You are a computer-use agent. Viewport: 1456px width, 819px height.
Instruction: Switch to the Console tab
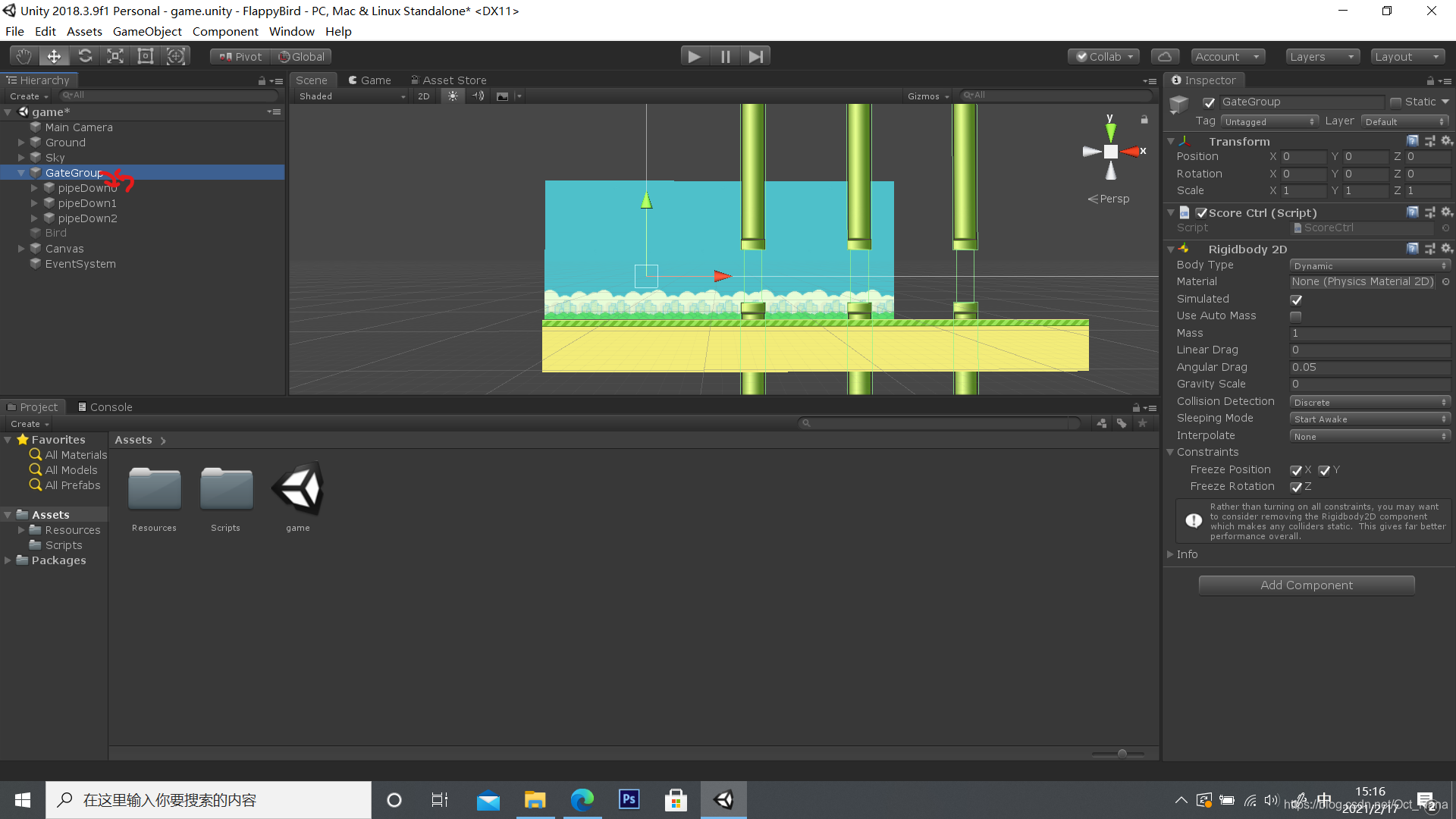[x=105, y=407]
